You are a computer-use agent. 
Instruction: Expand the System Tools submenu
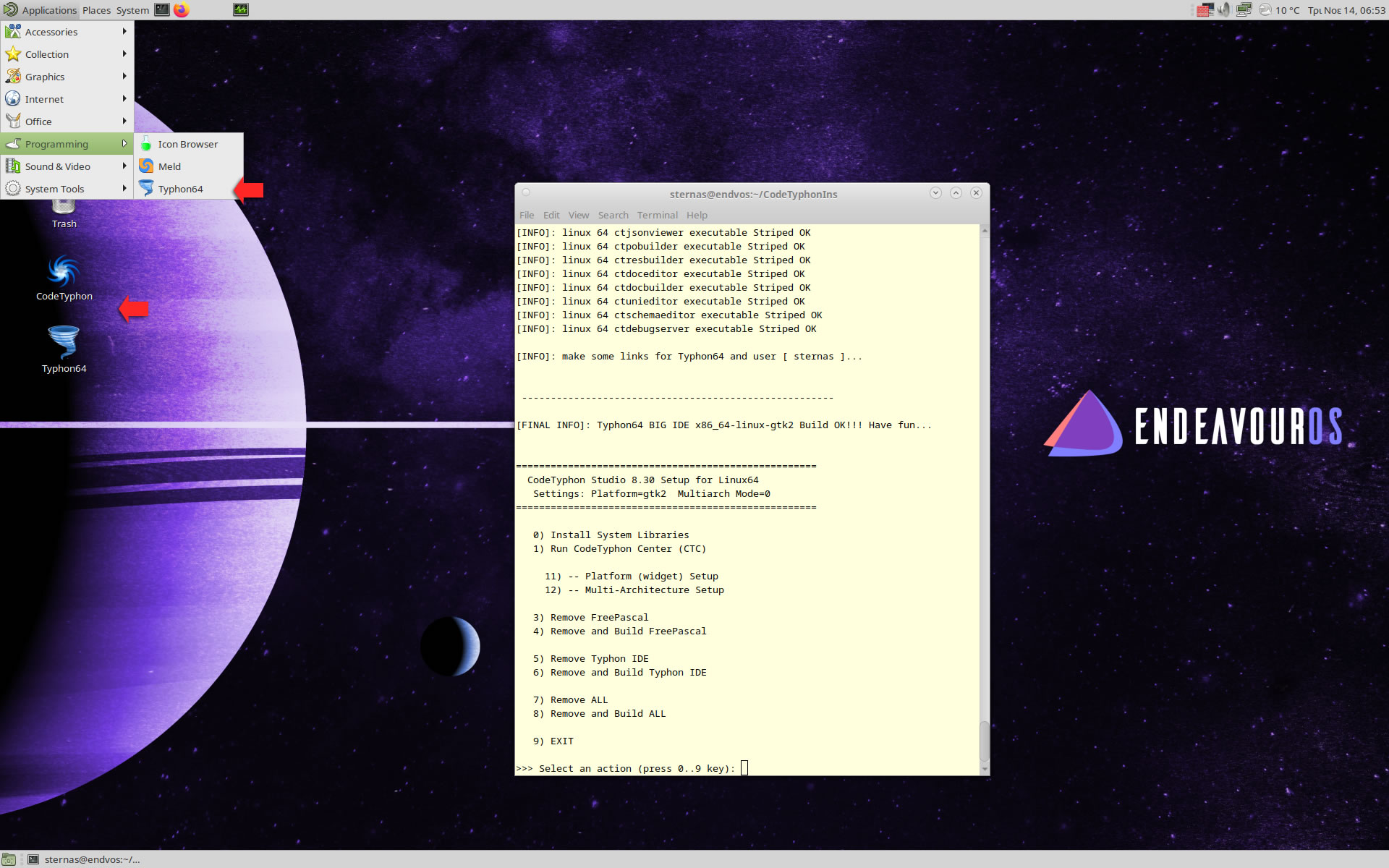click(x=67, y=189)
